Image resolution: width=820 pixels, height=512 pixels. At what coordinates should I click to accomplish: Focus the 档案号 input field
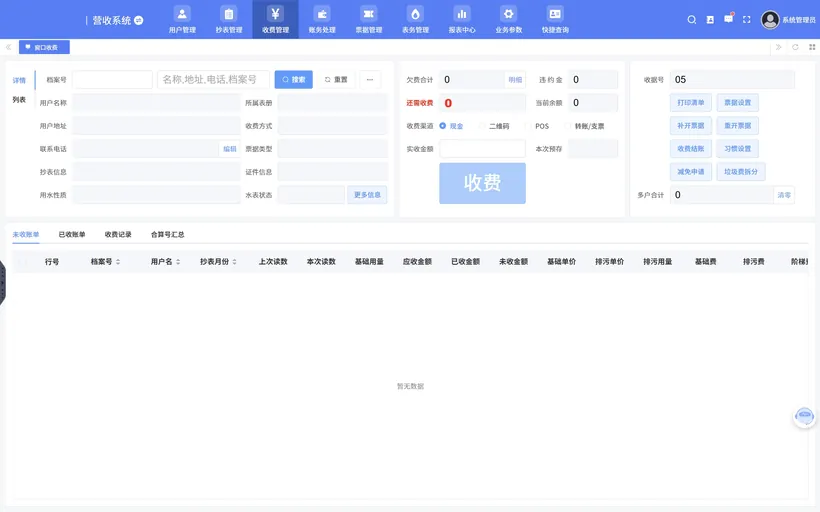coord(112,79)
